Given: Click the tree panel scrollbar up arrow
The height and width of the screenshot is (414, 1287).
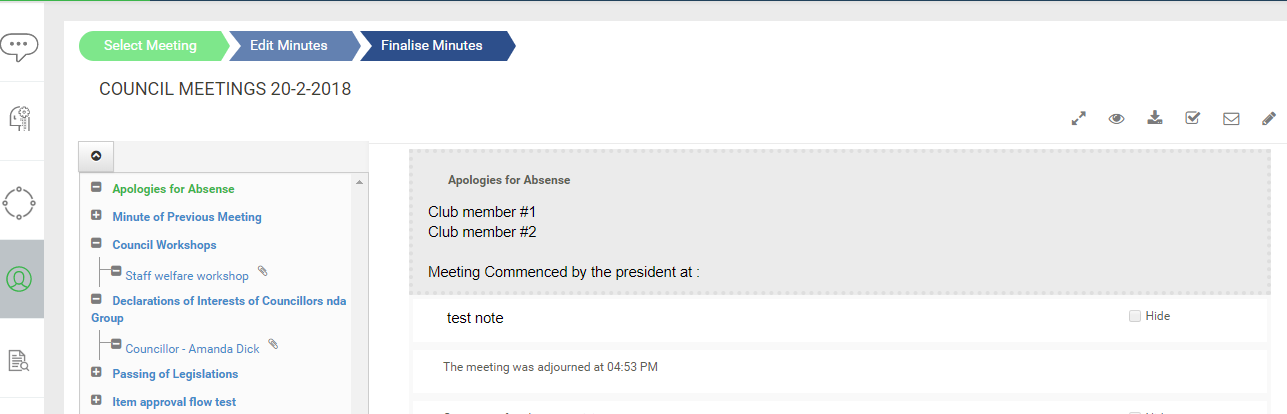Looking at the screenshot, I should click(359, 182).
